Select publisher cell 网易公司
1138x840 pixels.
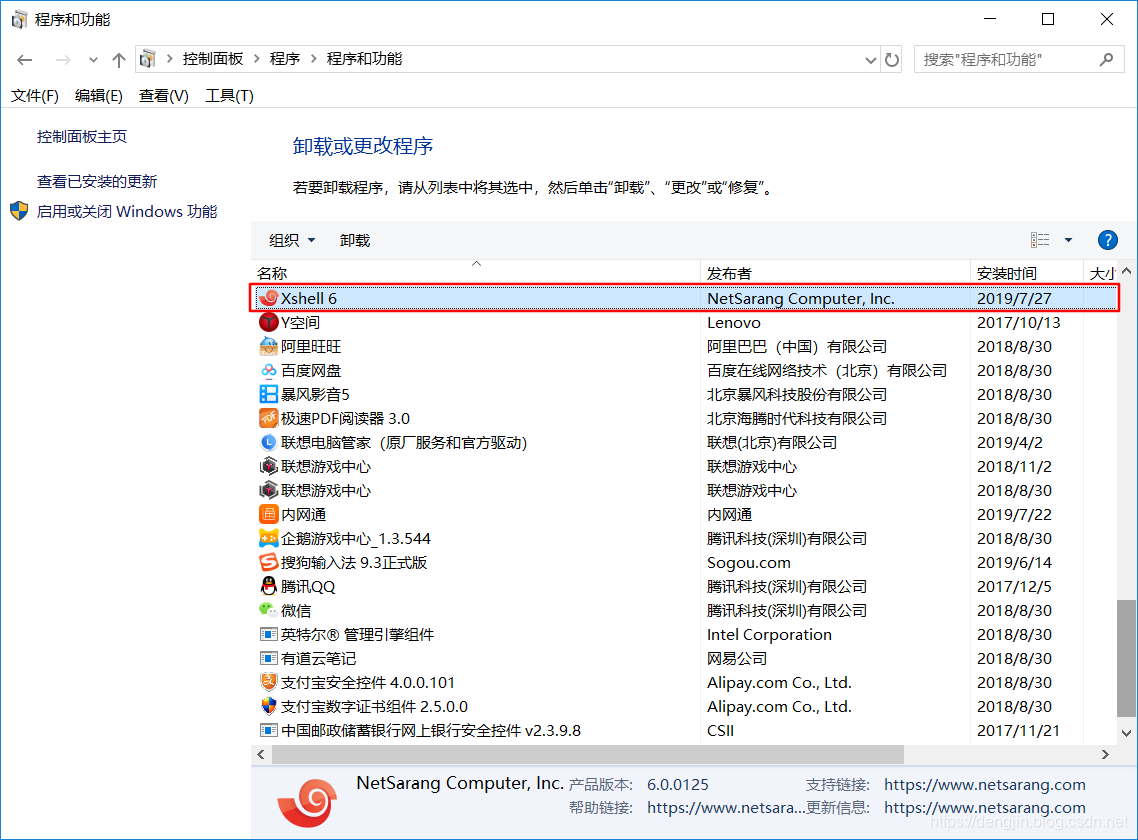click(737, 658)
